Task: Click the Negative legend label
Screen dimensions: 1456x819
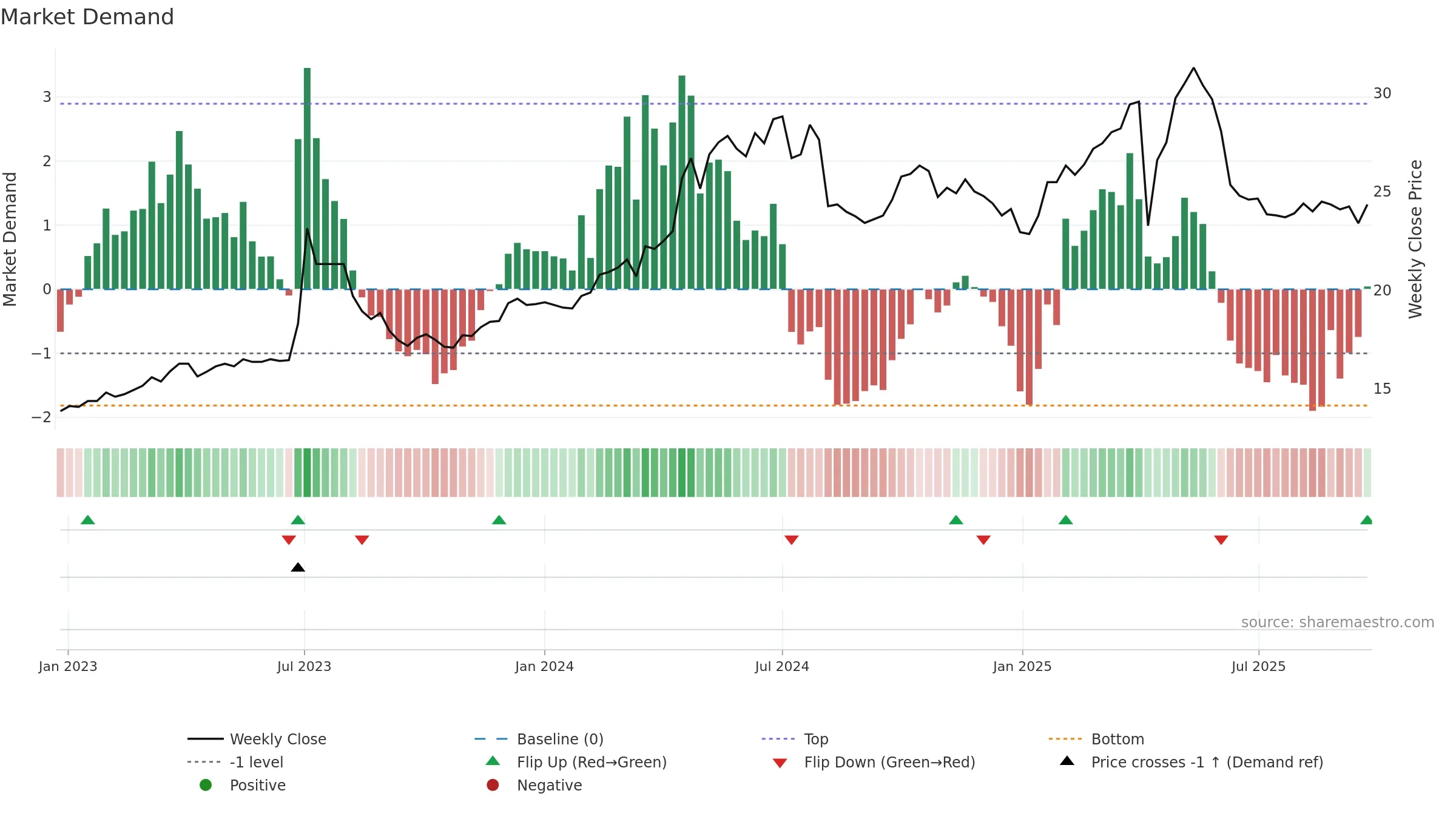Action: [549, 785]
